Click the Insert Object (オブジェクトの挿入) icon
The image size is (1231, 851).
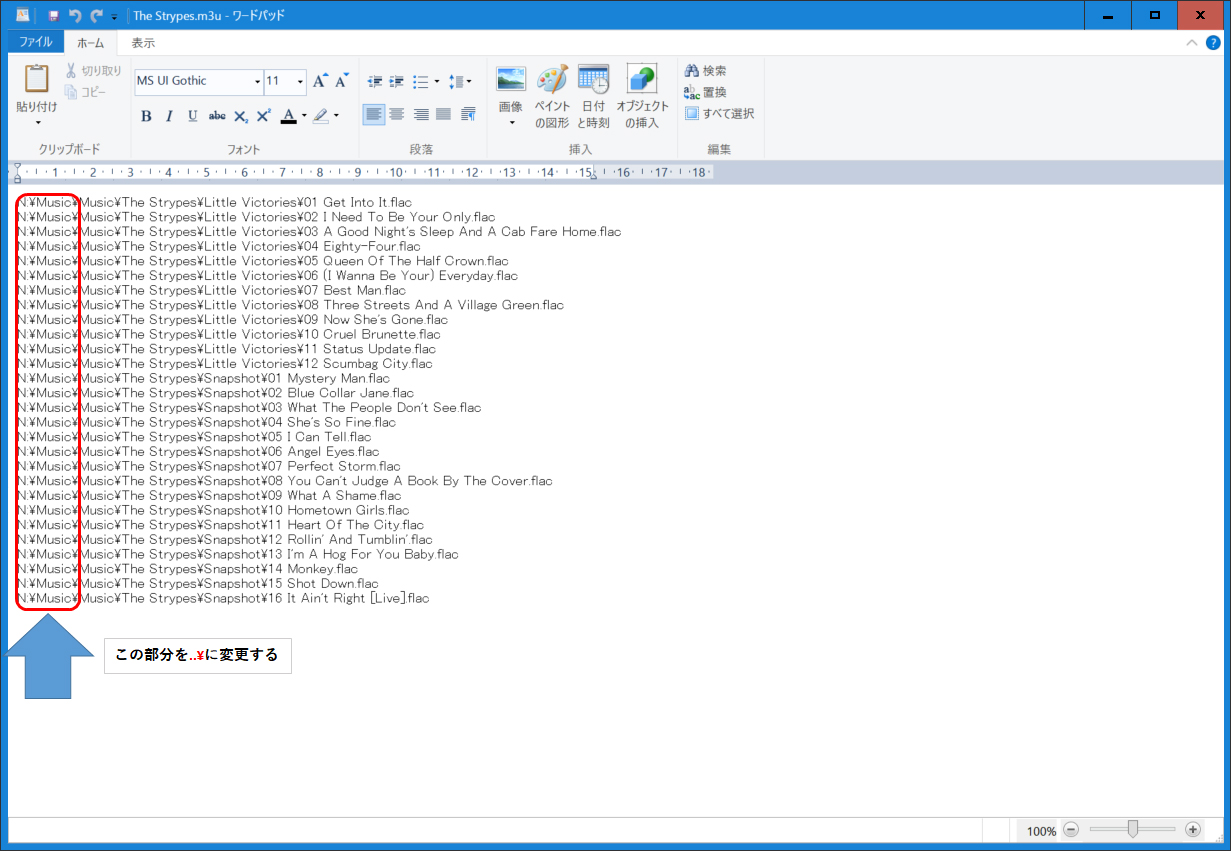[x=642, y=80]
